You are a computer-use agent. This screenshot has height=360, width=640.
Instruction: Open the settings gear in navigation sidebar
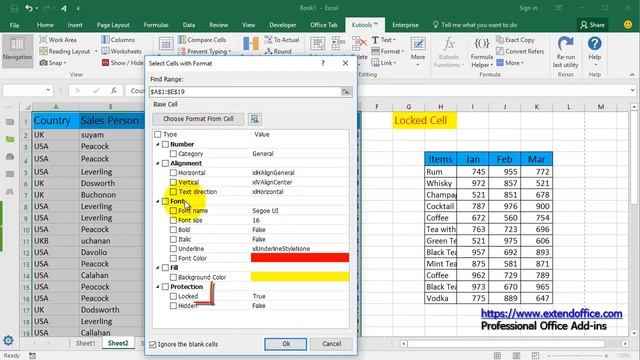(x=8, y=340)
